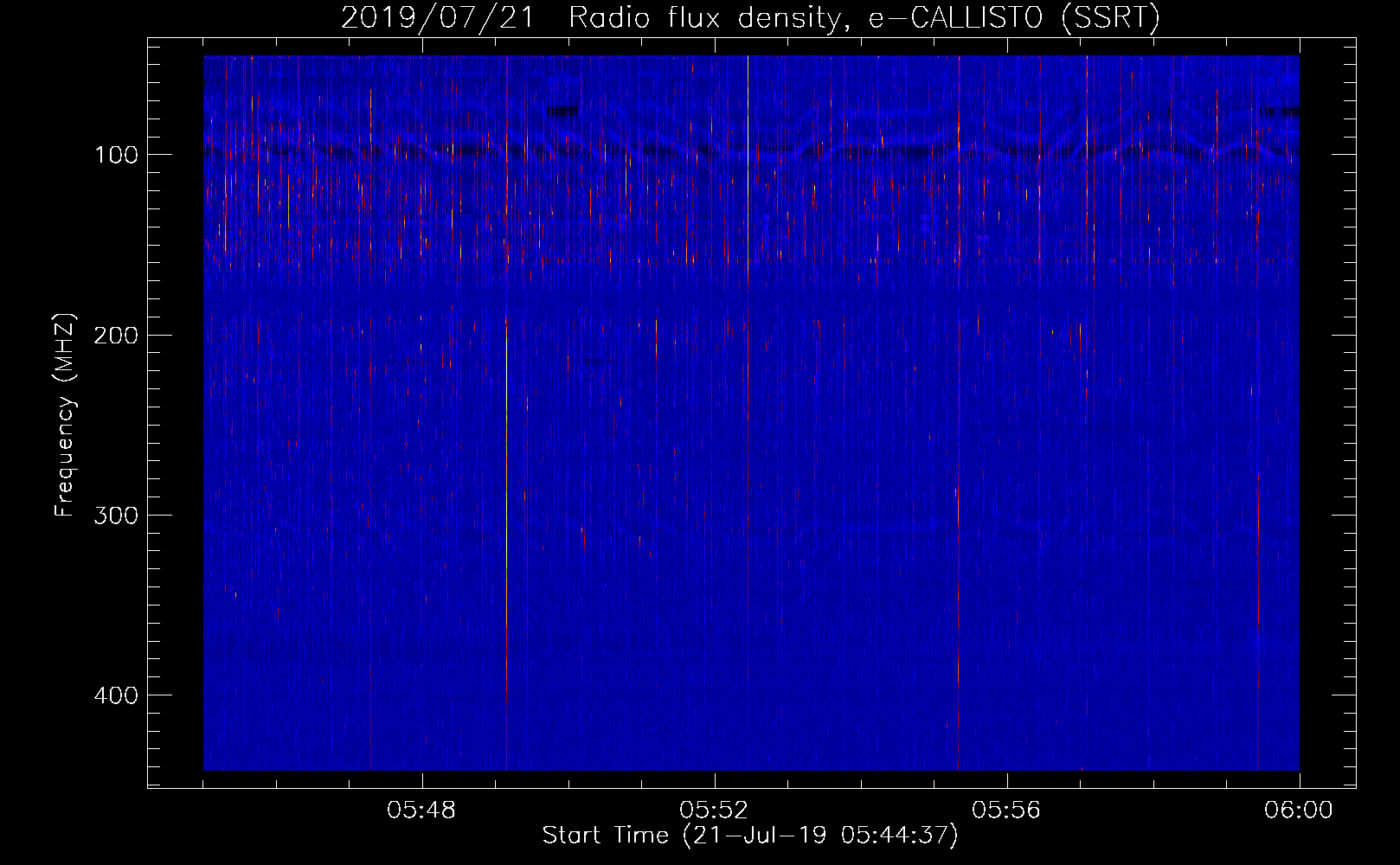Click the '05:56' time tick label
Image resolution: width=1400 pixels, height=865 pixels.
[x=1005, y=811]
